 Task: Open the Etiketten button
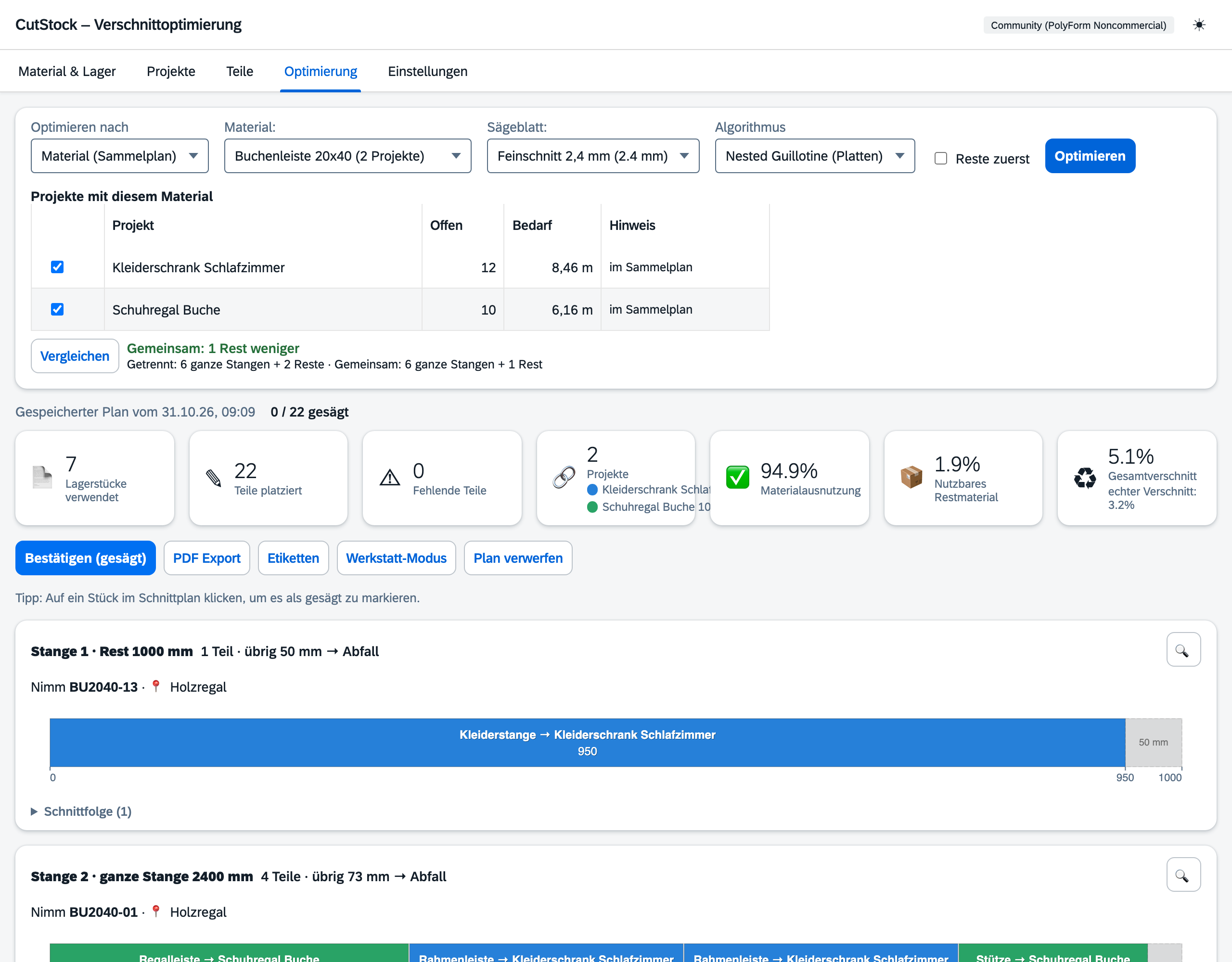pyautogui.click(x=294, y=557)
